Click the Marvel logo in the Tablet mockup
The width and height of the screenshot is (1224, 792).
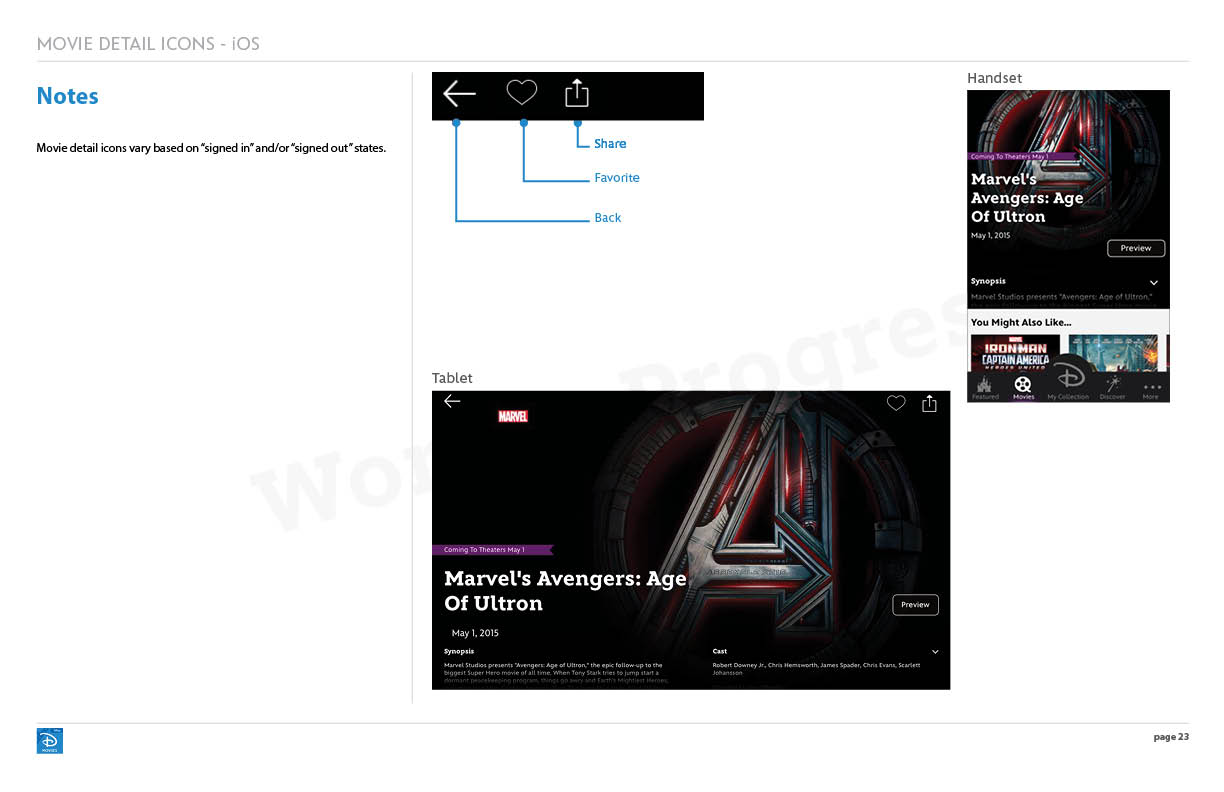pyautogui.click(x=513, y=416)
